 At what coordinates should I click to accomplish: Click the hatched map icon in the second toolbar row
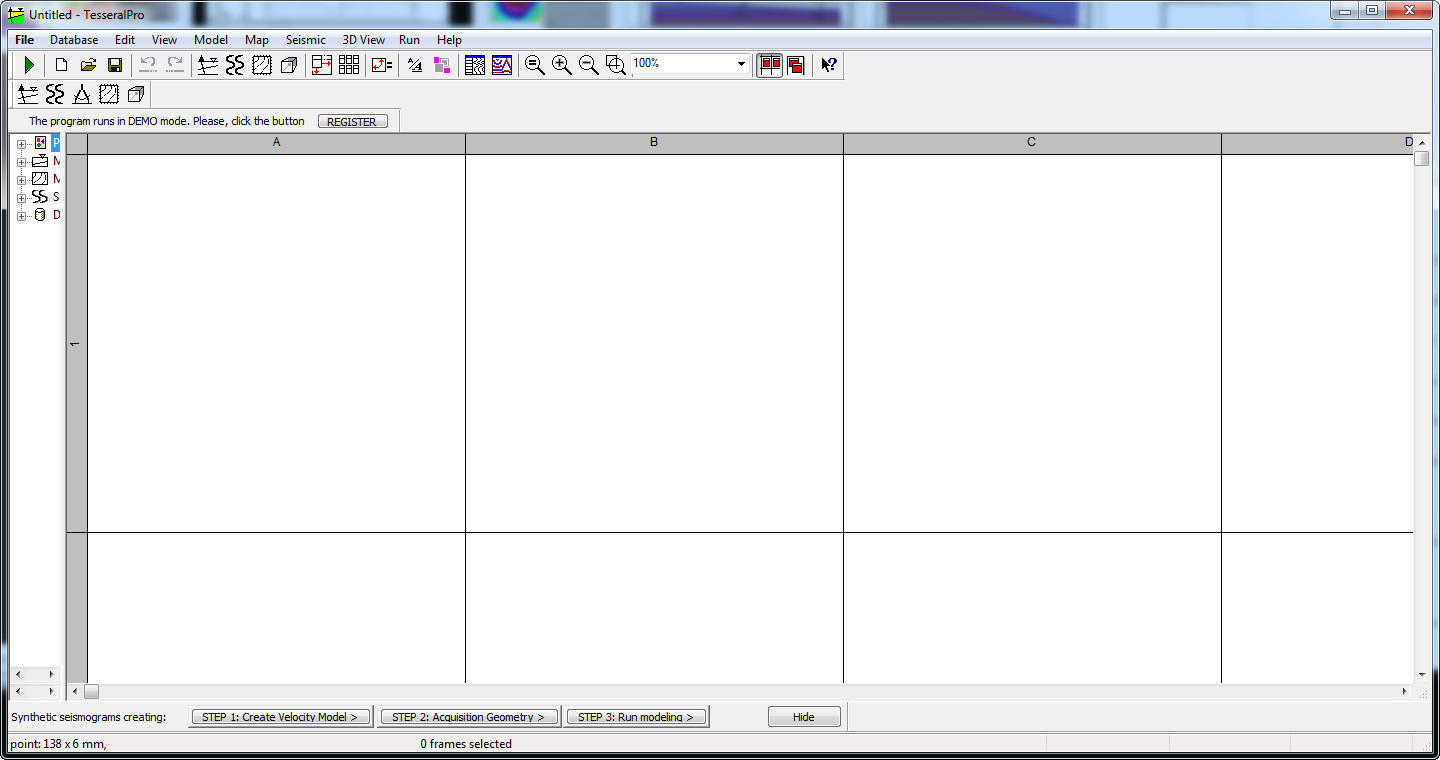(109, 94)
